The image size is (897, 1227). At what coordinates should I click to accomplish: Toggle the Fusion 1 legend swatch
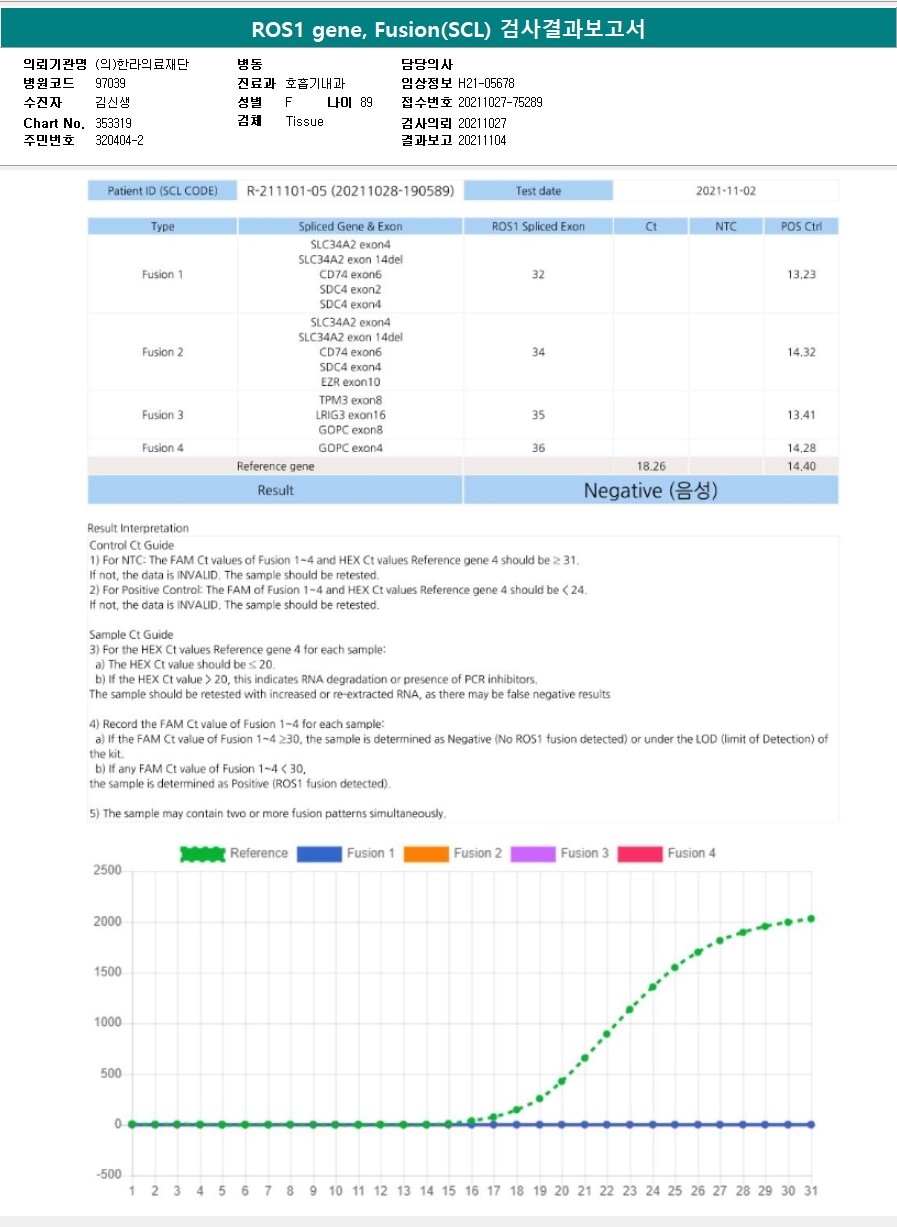tap(319, 854)
